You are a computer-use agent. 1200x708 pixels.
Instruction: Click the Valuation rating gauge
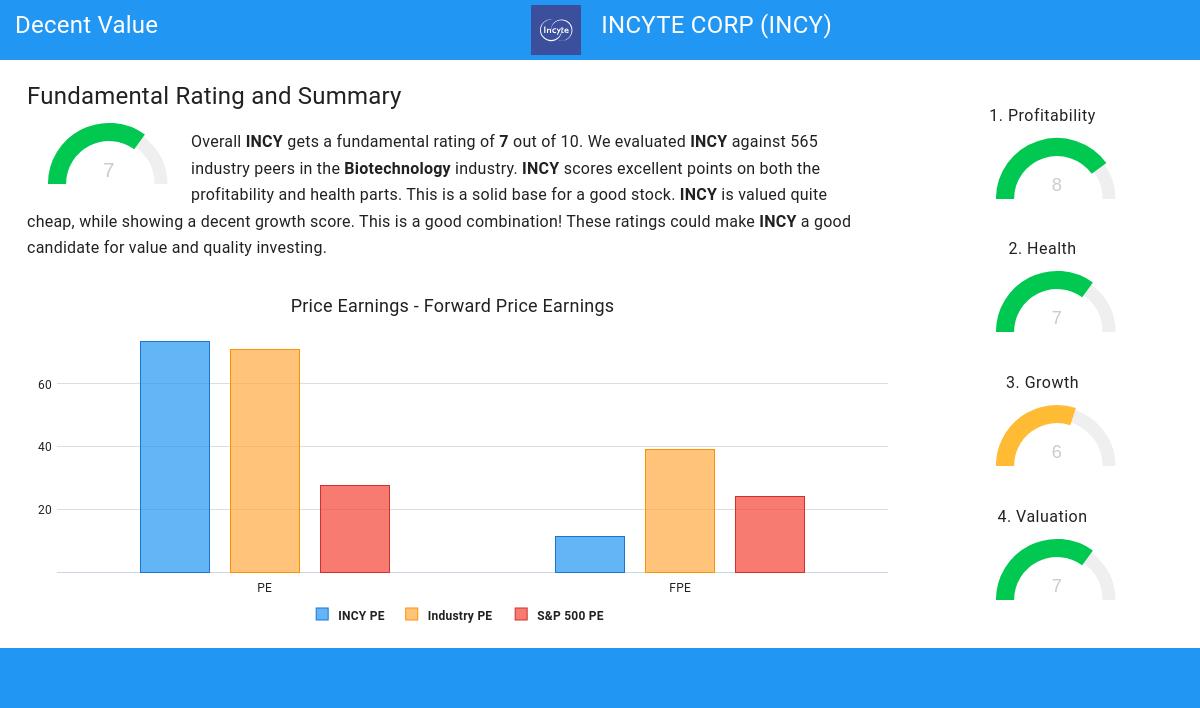(1055, 571)
